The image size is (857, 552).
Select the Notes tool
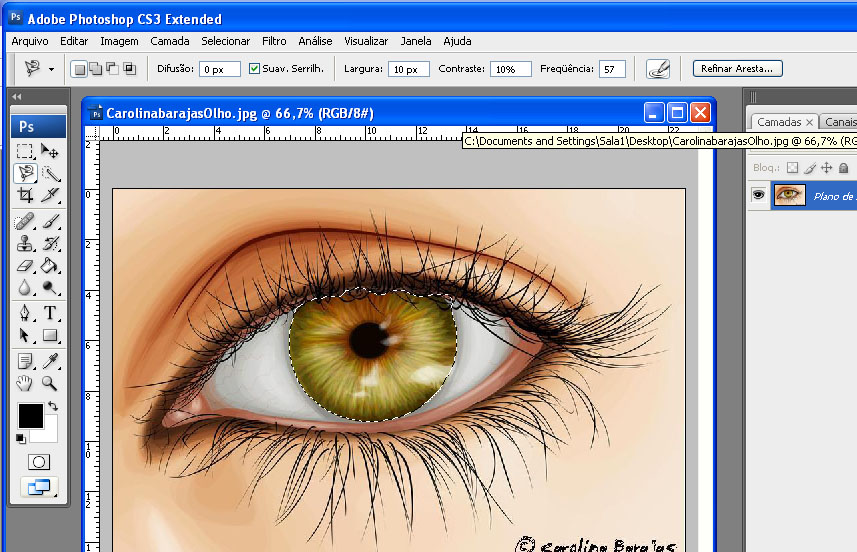25,361
